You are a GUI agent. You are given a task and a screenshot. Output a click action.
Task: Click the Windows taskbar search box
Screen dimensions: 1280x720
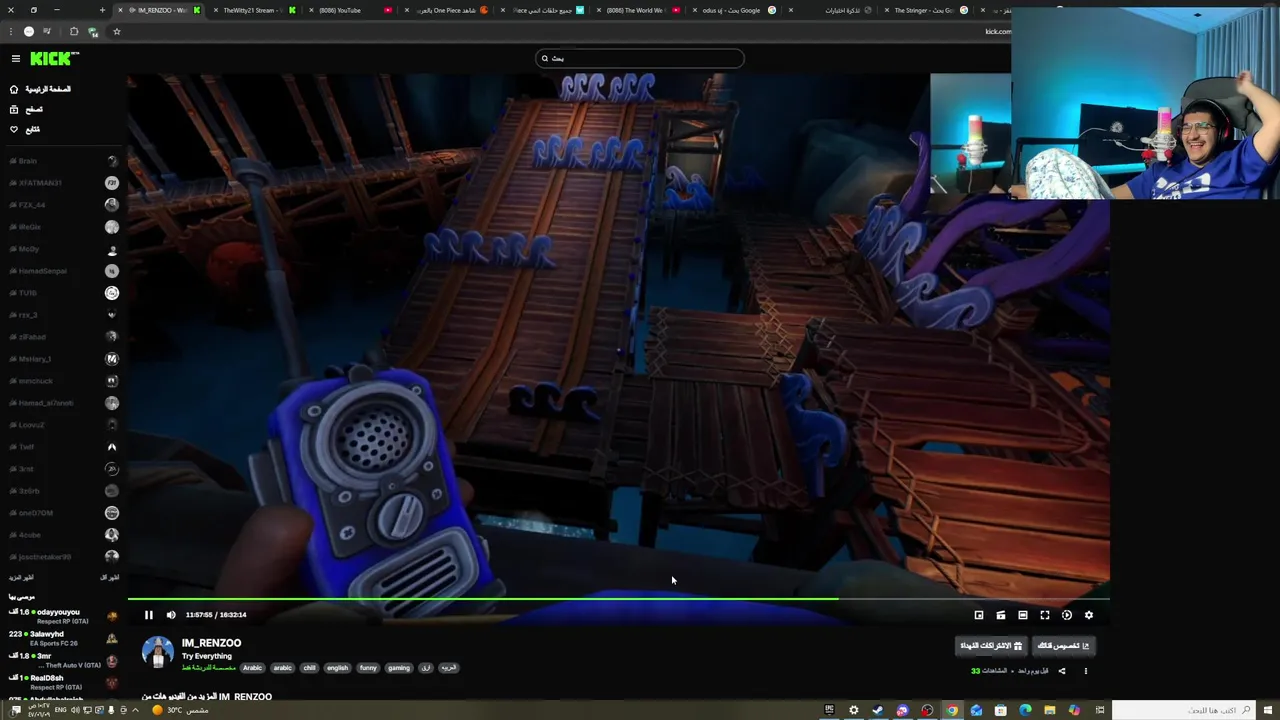coord(1183,710)
